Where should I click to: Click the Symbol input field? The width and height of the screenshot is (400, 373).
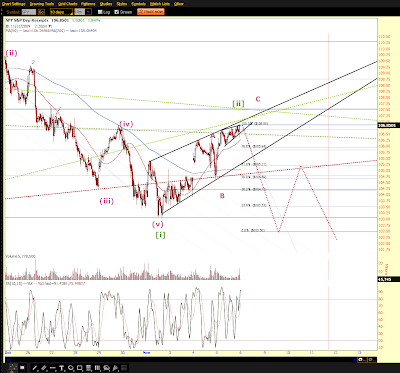click(x=29, y=12)
